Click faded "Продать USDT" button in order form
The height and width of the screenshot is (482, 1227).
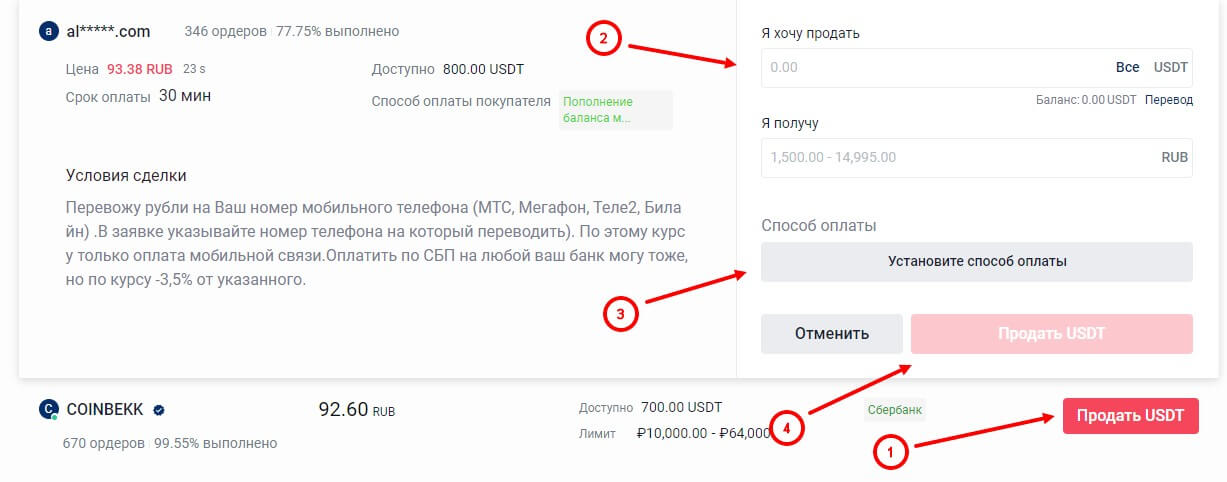1051,334
